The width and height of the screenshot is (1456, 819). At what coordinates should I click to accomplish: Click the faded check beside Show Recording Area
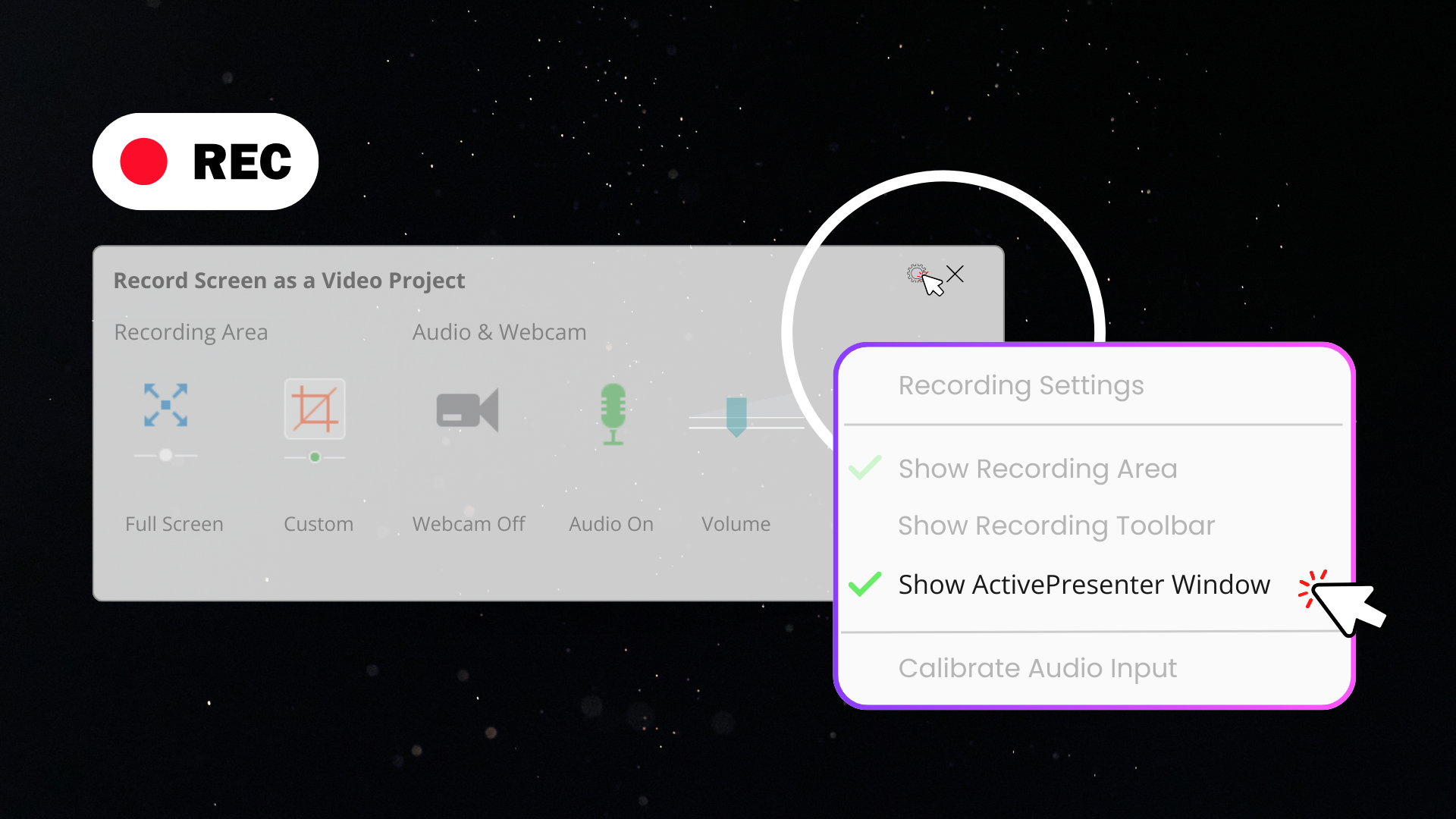(865, 468)
